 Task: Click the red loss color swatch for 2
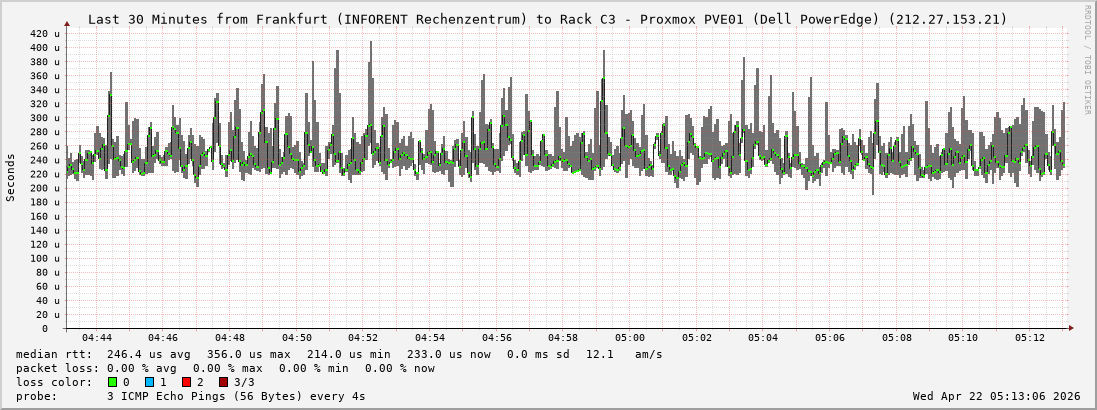pos(186,382)
